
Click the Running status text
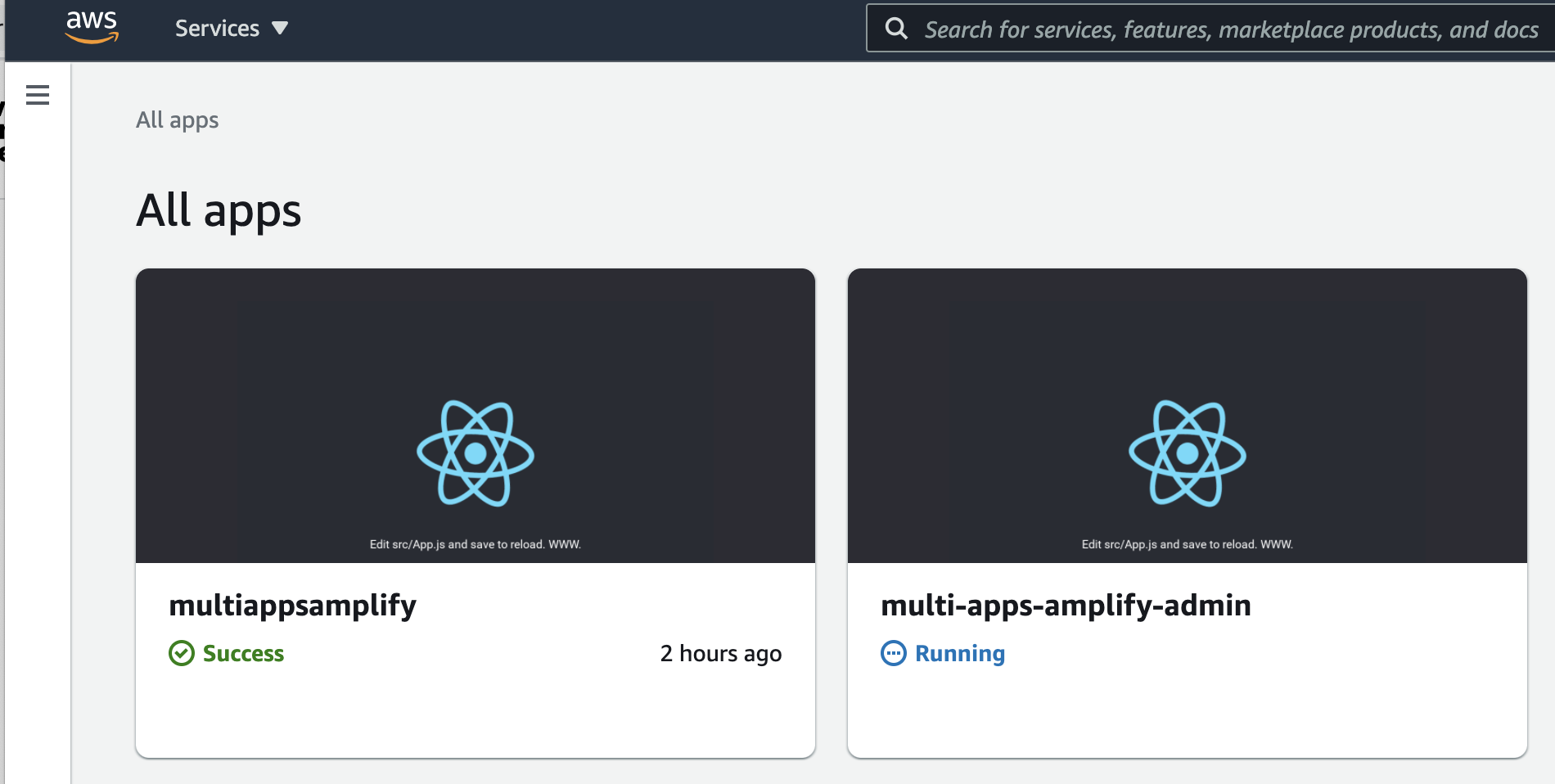pyautogui.click(x=960, y=653)
